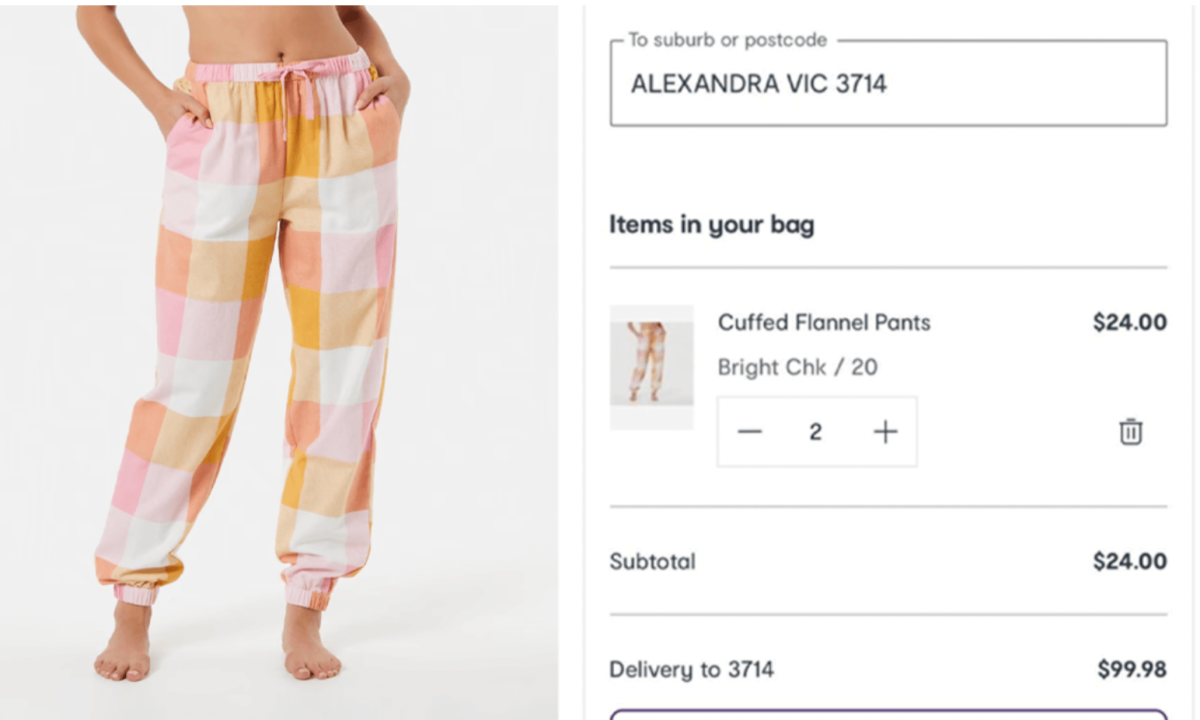Click the quantity value 2
Screen dimensions: 1200x720
coord(816,432)
